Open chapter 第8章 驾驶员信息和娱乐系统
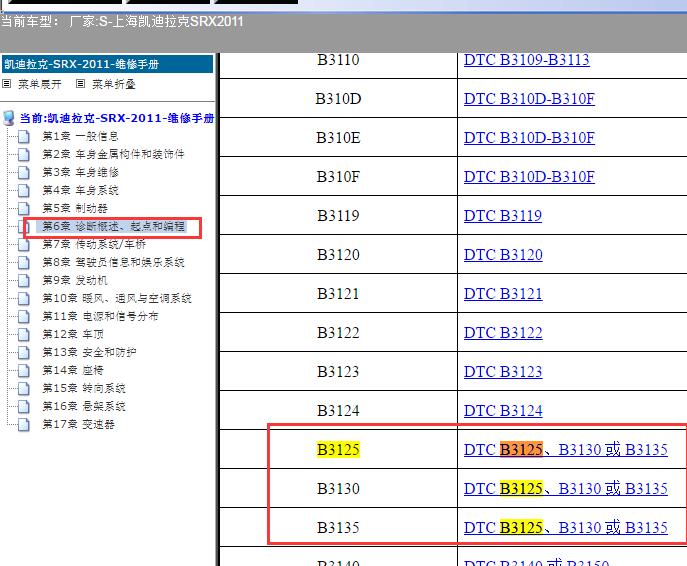This screenshot has height=566, width=687. pos(113,262)
